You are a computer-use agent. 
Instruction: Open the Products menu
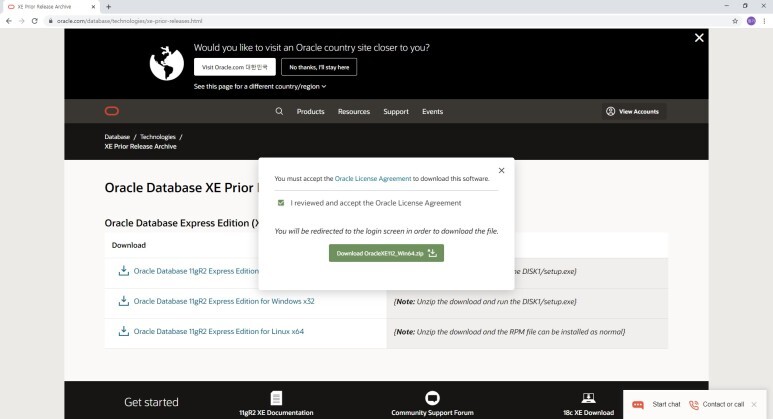click(311, 111)
